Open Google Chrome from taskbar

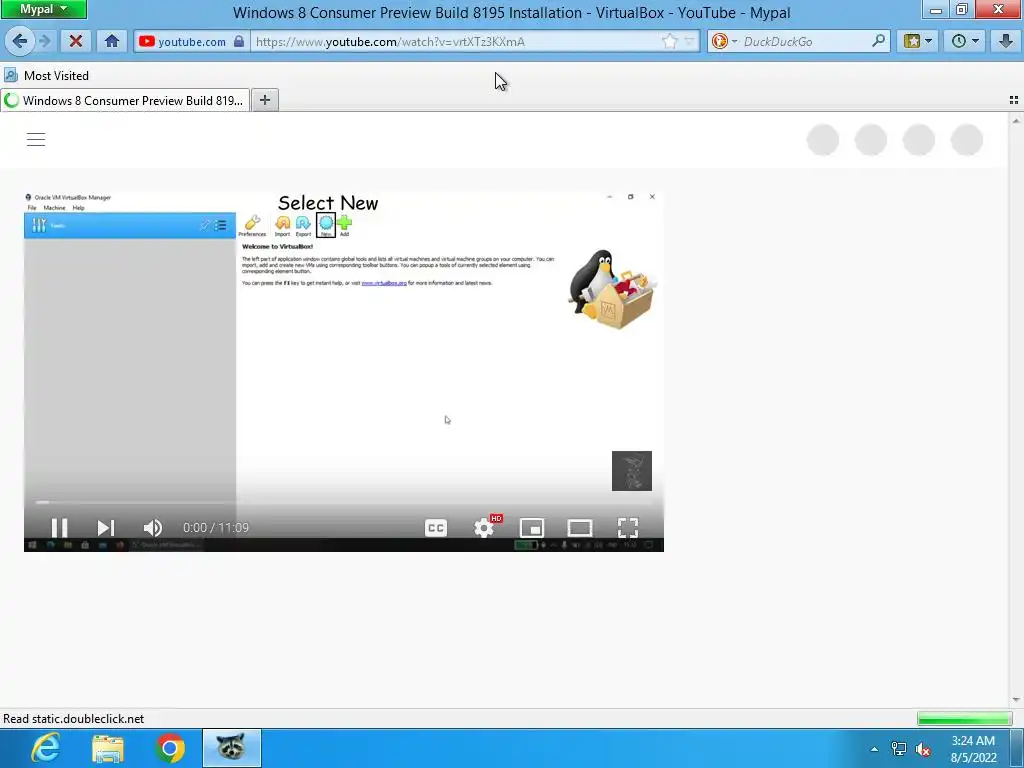(170, 748)
